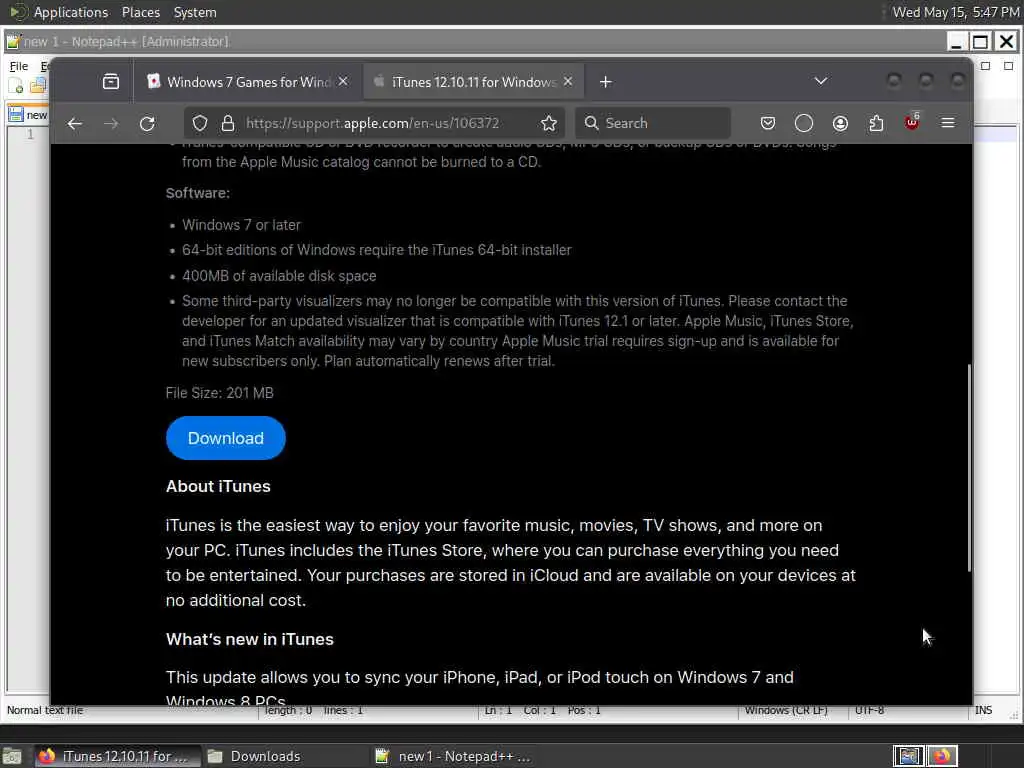
Task: Click the browser page vertical scrollbar thumb
Action: pyautogui.click(x=969, y=468)
